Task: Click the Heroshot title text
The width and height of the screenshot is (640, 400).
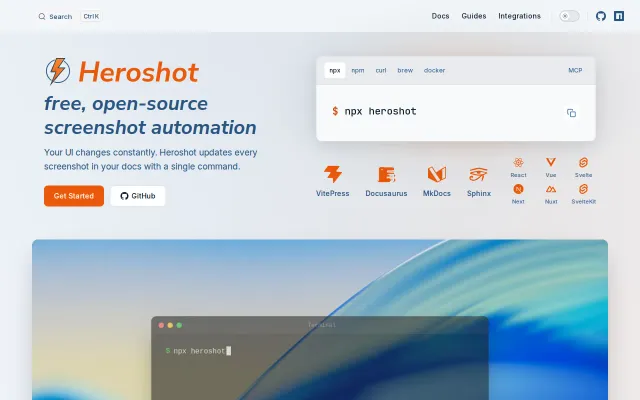Action: click(138, 72)
